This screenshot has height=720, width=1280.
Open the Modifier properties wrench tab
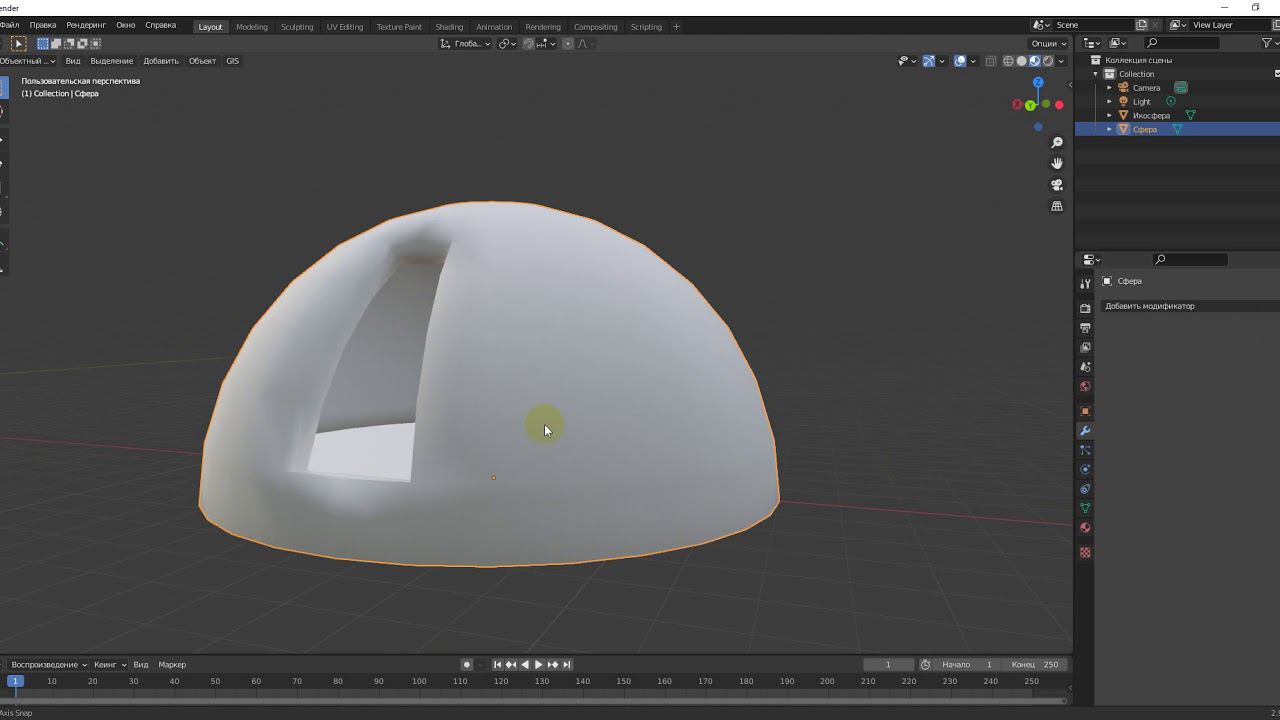pyautogui.click(x=1085, y=431)
